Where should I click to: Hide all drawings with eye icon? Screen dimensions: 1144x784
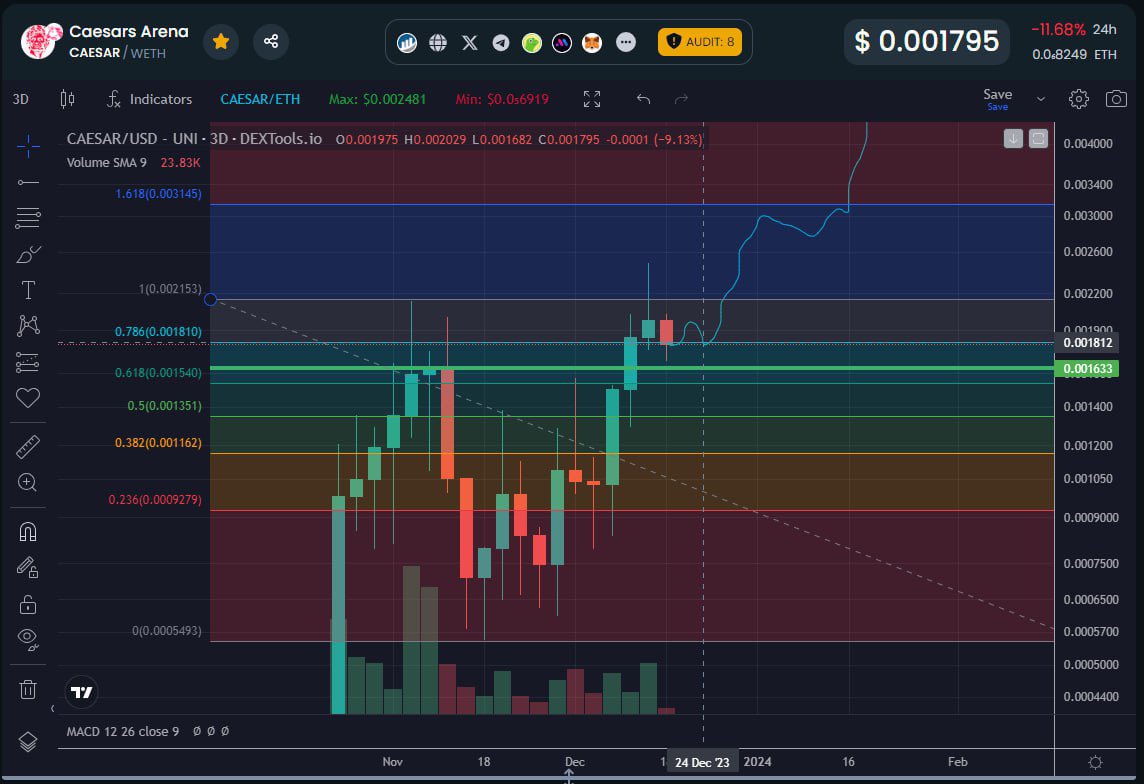(x=28, y=640)
